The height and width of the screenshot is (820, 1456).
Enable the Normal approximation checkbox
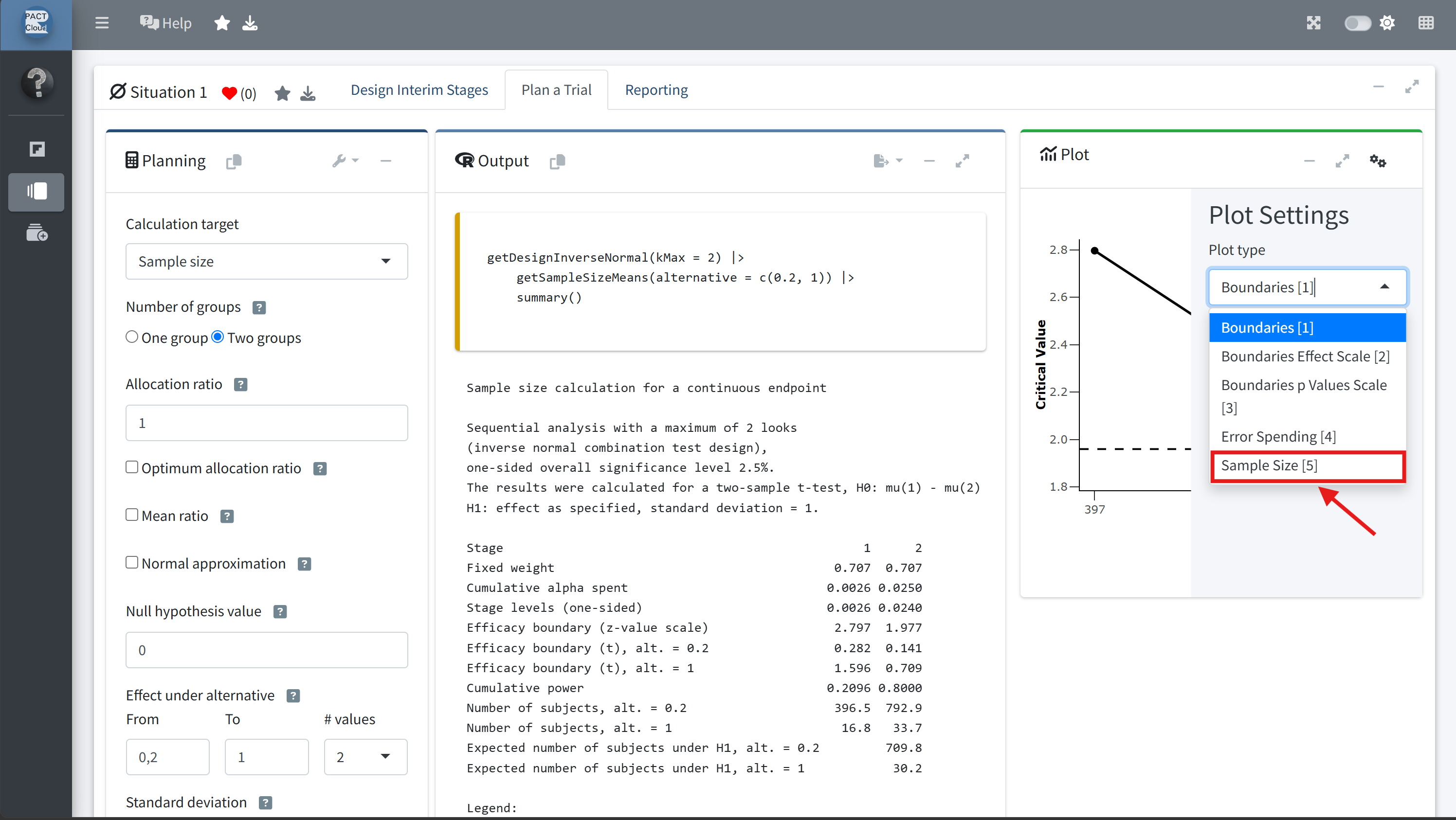[132, 563]
